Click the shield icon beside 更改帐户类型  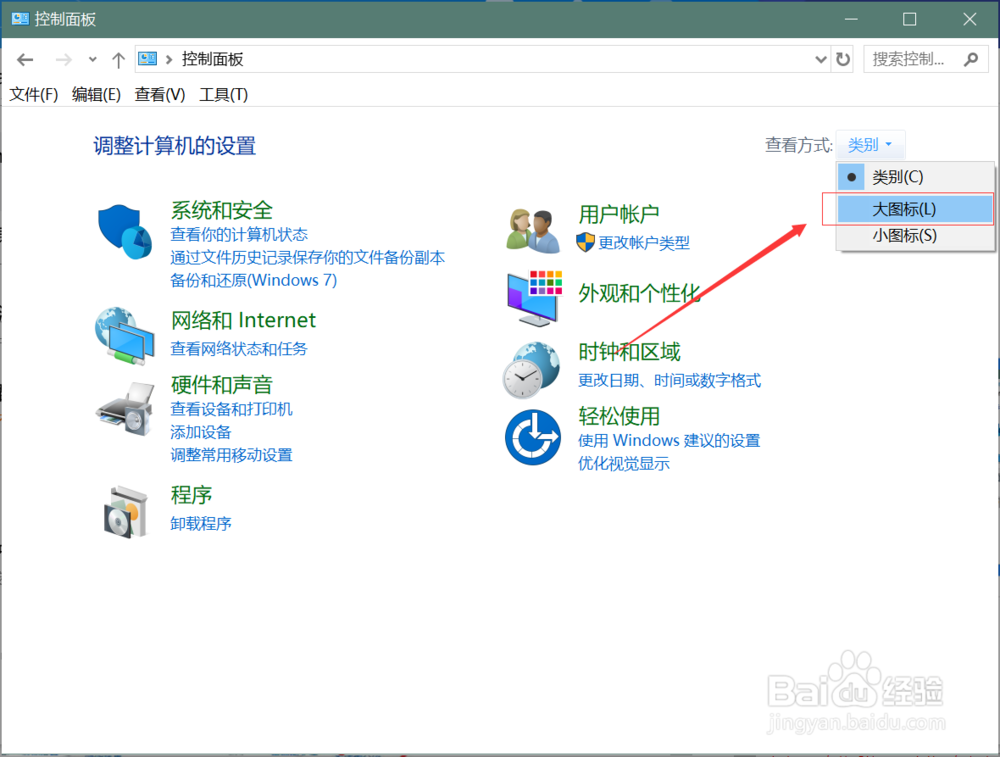point(585,242)
